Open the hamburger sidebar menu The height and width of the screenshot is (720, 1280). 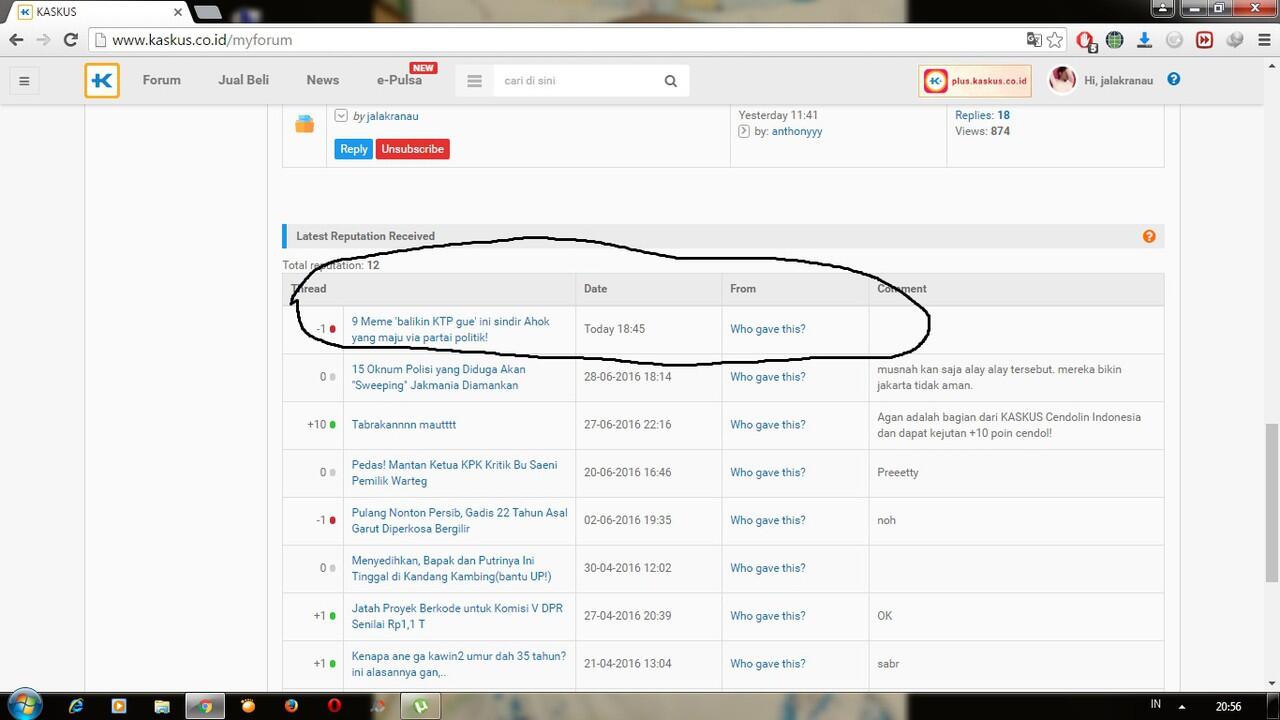pyautogui.click(x=24, y=81)
